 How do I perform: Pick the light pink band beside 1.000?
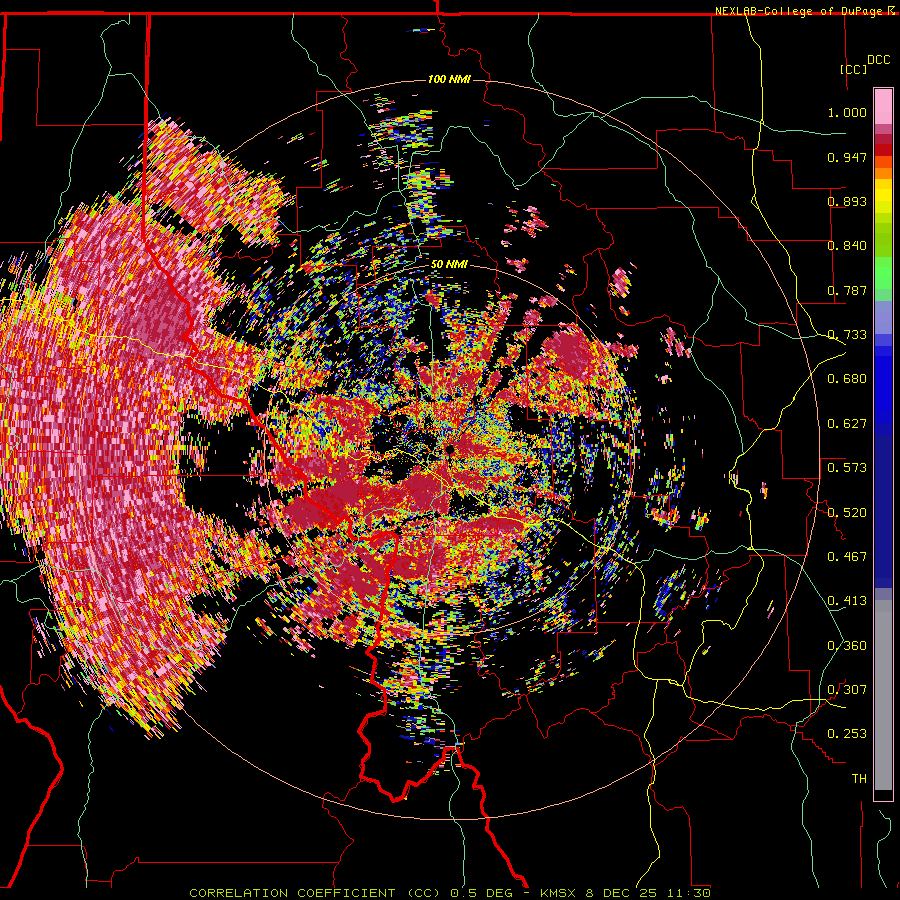coord(883,107)
